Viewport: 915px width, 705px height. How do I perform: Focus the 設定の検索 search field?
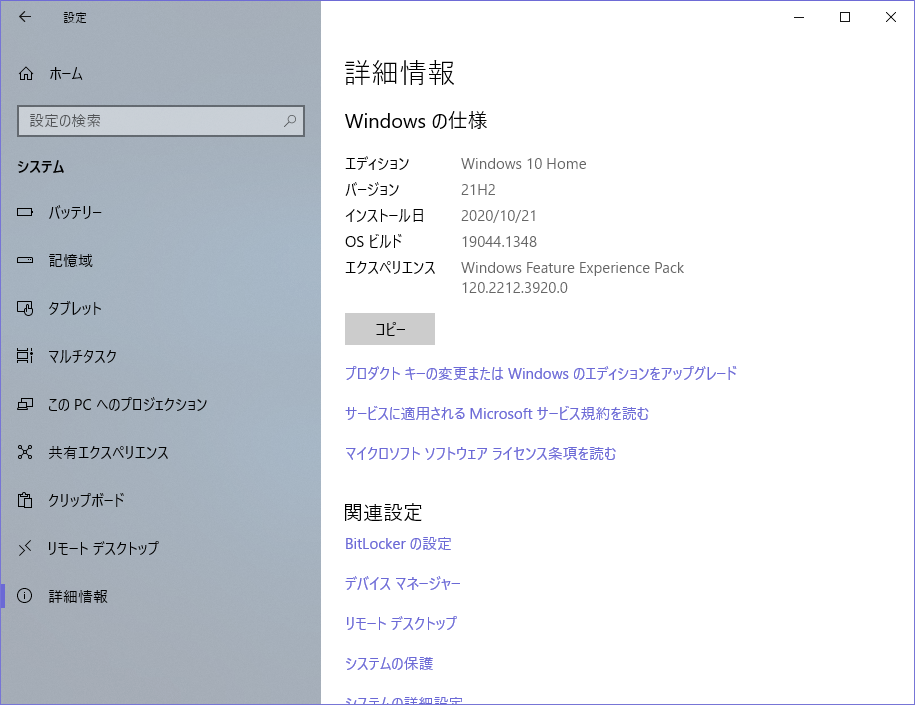[161, 121]
